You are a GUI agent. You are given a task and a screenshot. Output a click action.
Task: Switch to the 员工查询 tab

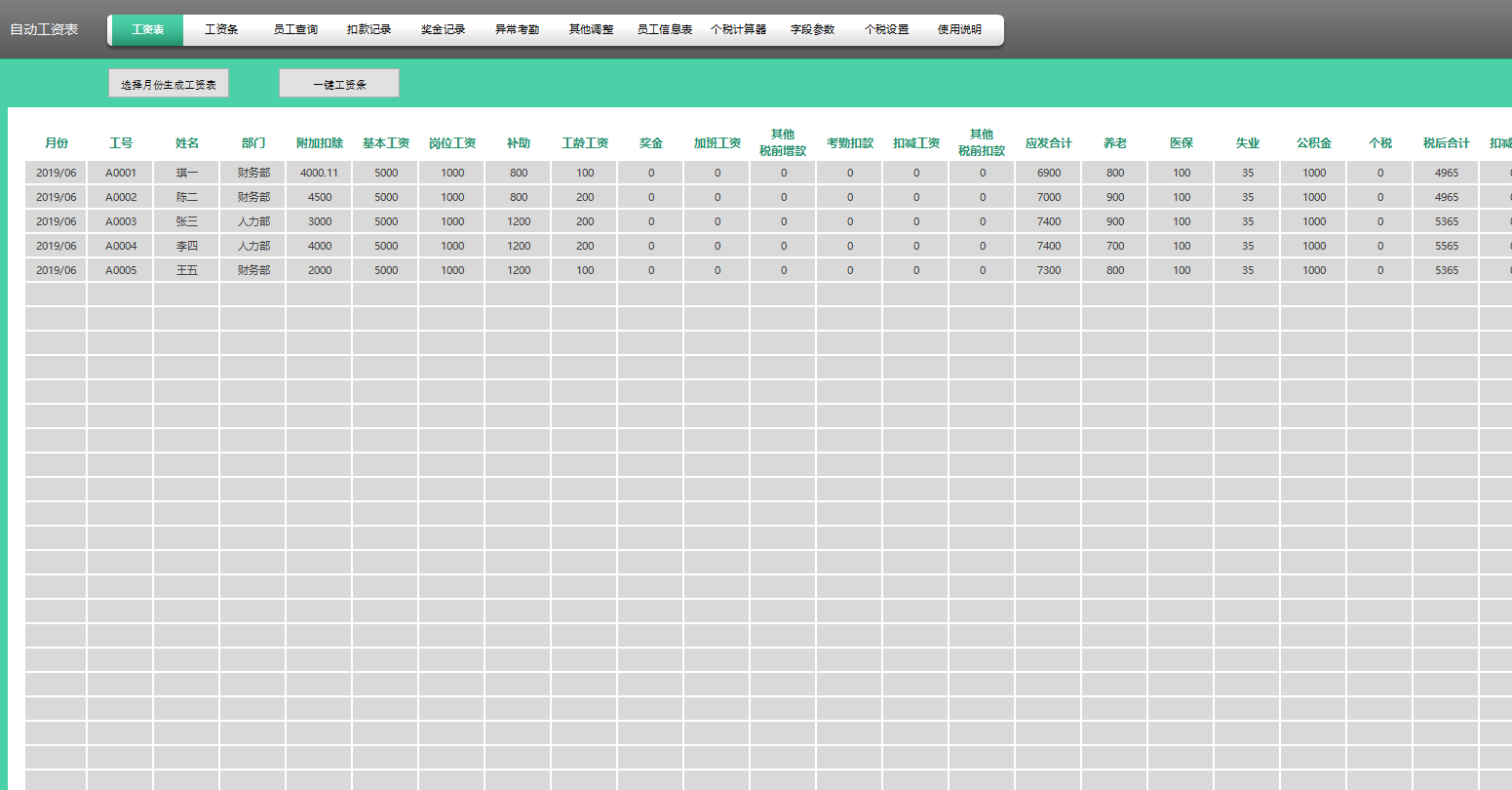(x=295, y=30)
